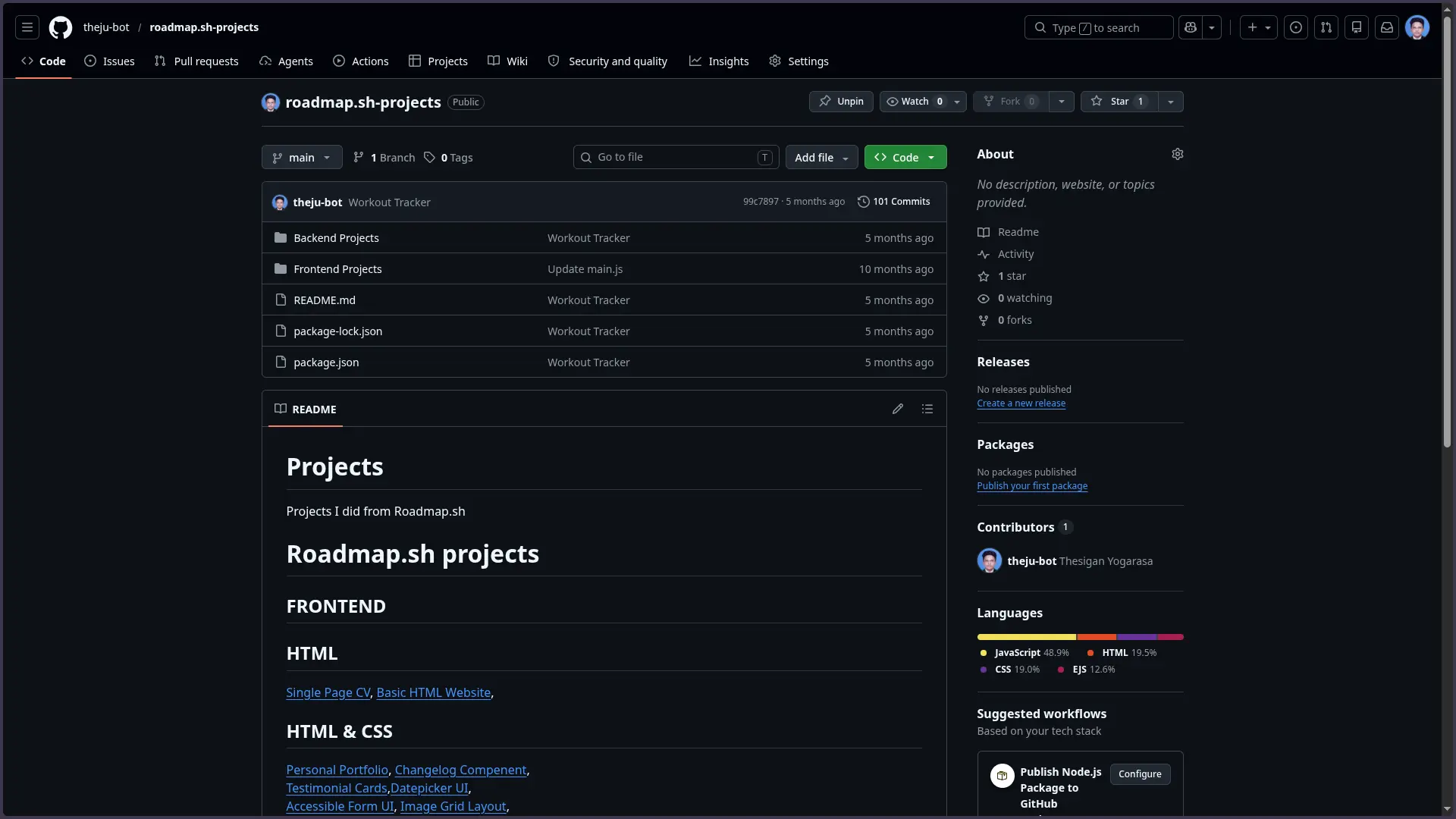Expand the Fork options dropdown arrow
The width and height of the screenshot is (1456, 819).
click(1062, 102)
